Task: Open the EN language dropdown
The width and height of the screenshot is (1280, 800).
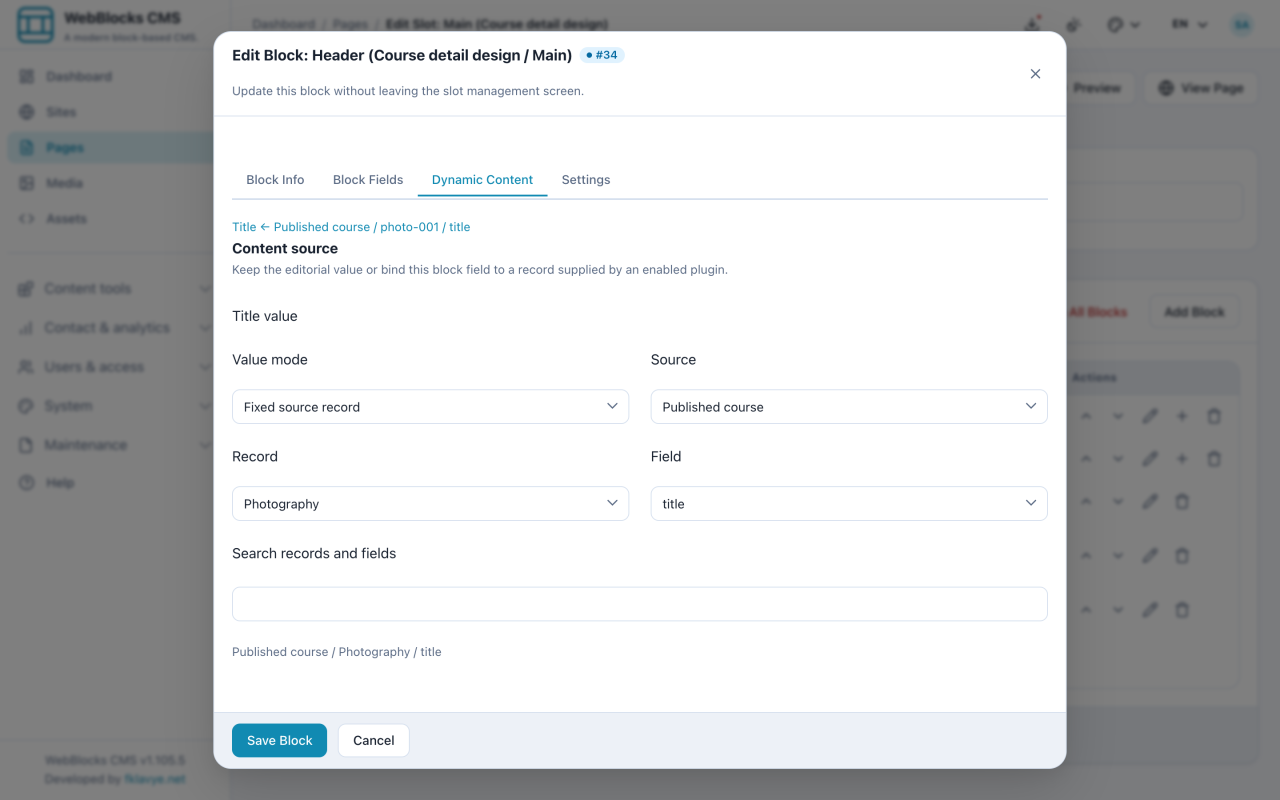Action: 1190,24
